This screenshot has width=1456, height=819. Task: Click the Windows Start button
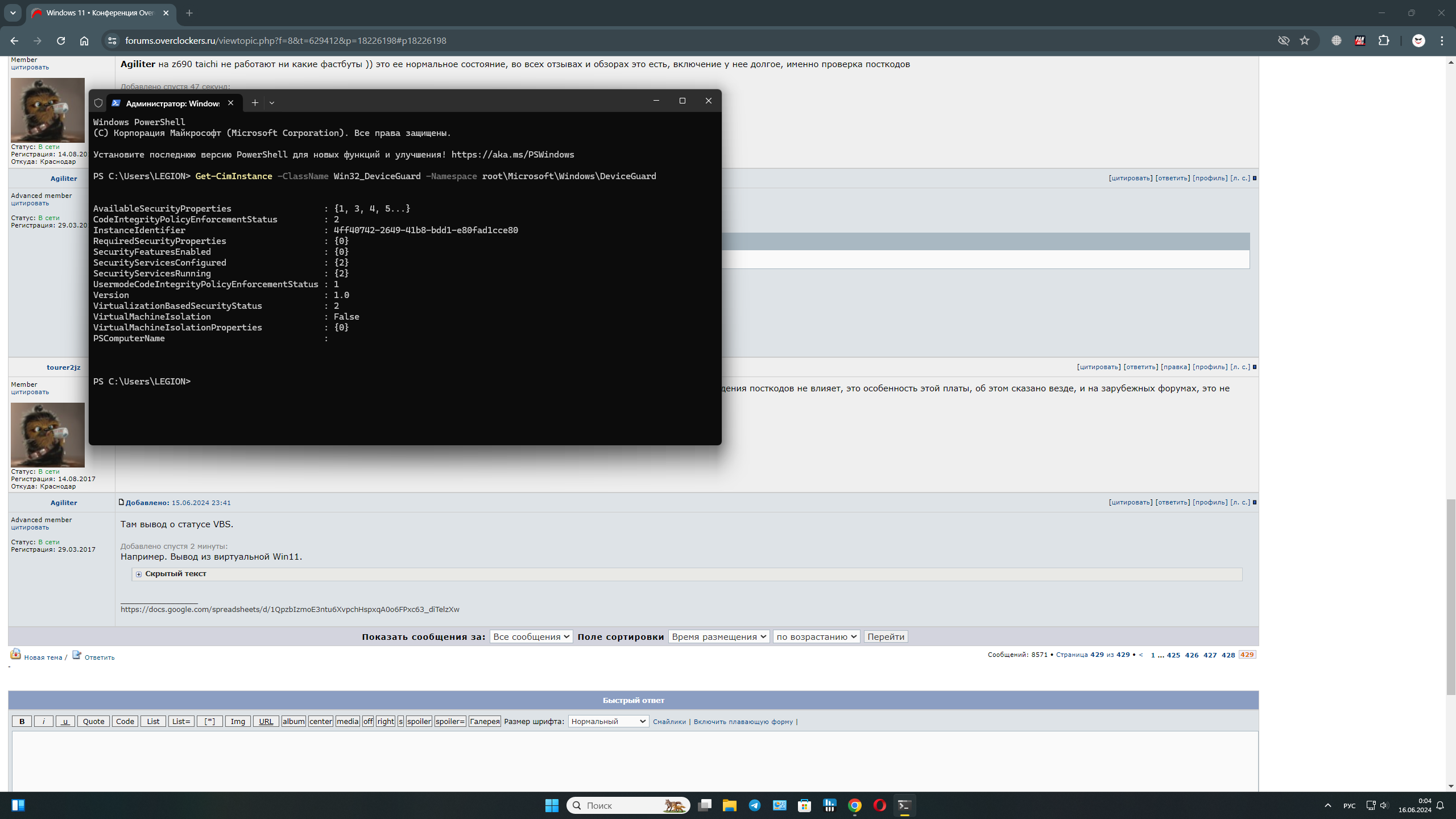click(552, 805)
